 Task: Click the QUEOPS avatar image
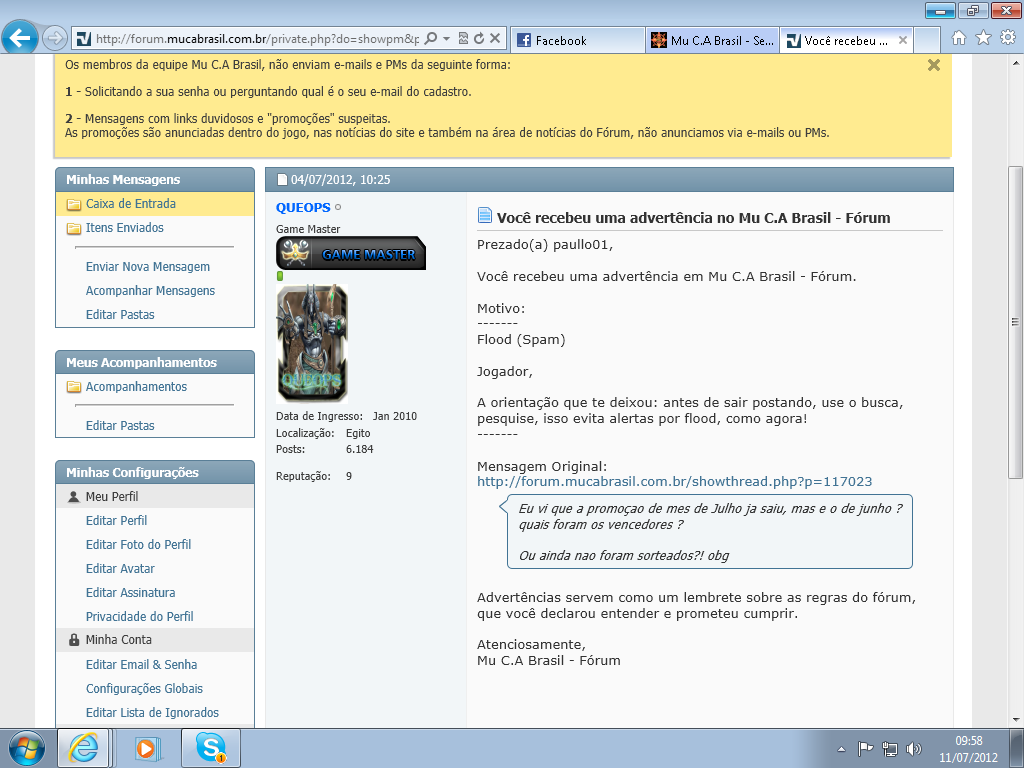(312, 343)
